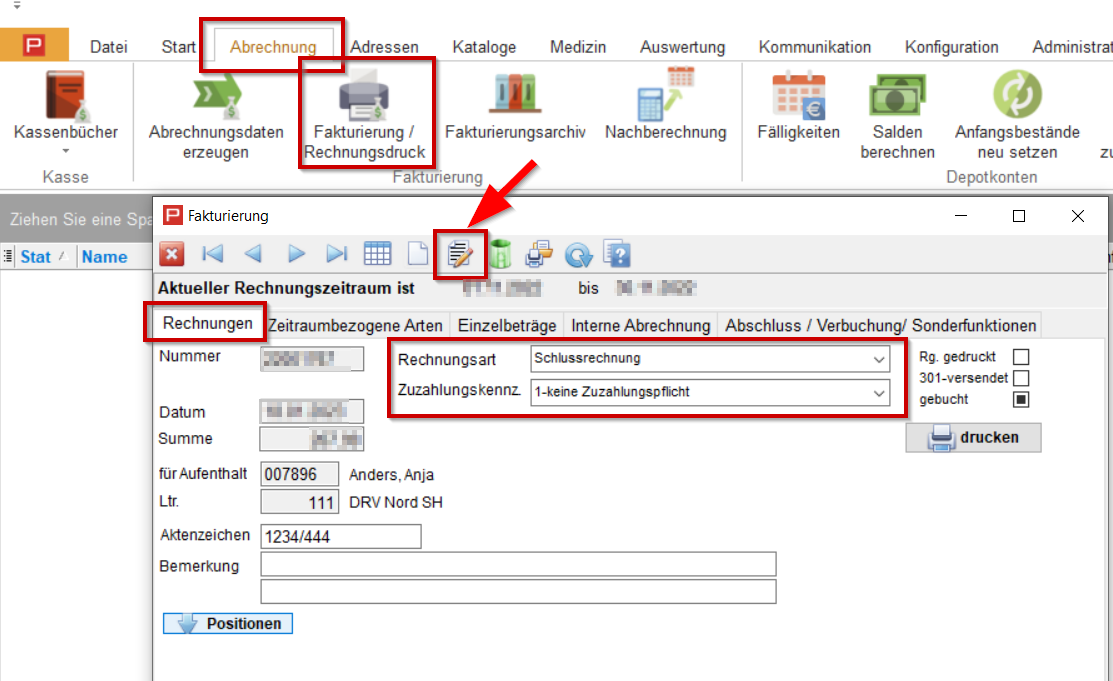Viewport: 1113px width, 681px height.
Task: Open the table grid view icon
Action: (377, 255)
